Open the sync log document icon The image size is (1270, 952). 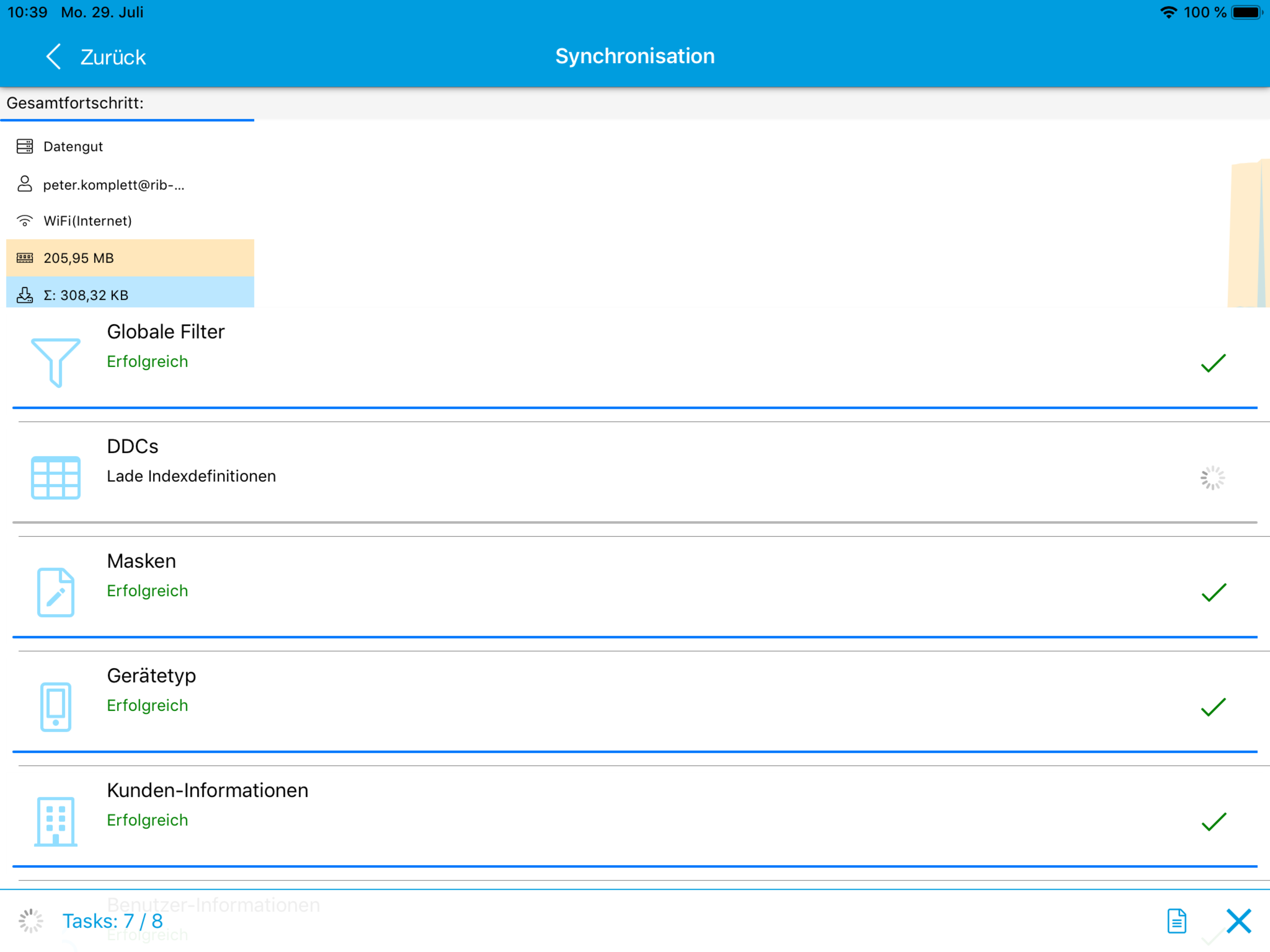(1177, 921)
